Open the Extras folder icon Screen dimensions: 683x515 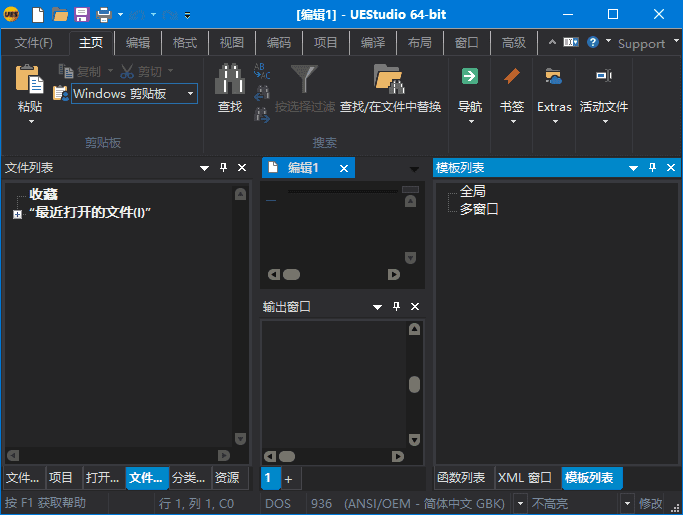point(554,77)
